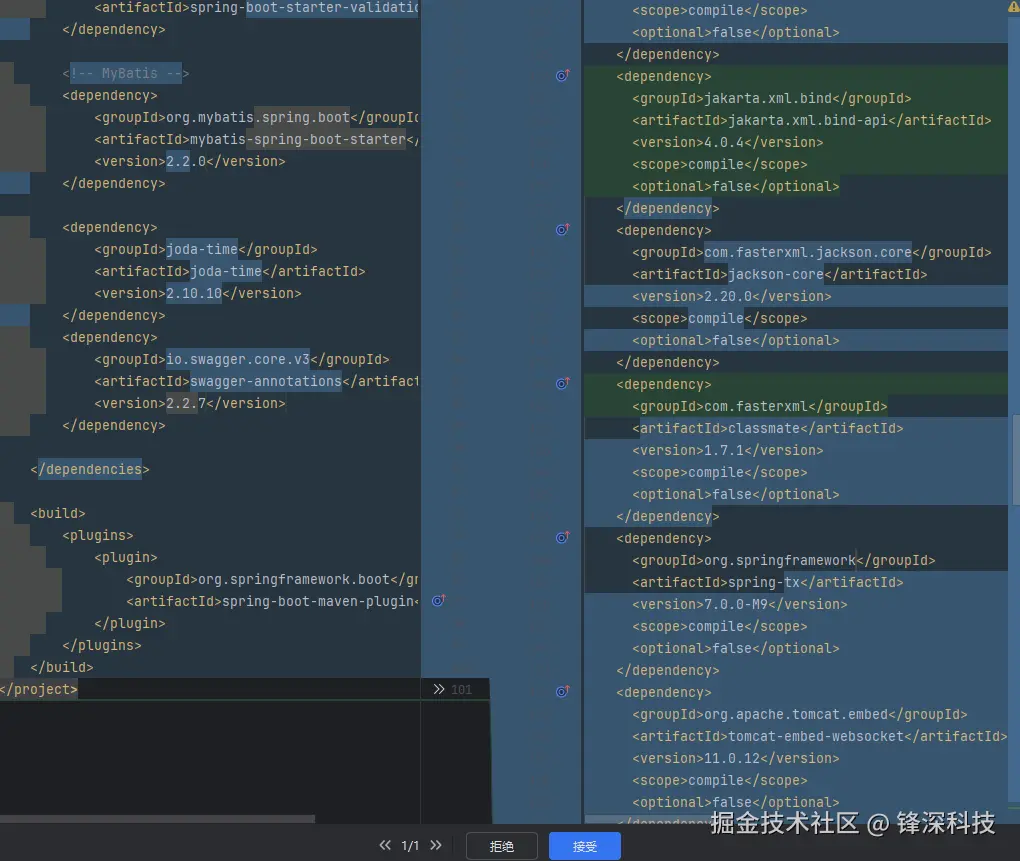The width and height of the screenshot is (1020, 861).
Task: Click the jakarta.xml.bind-api artifactId line
Action: point(812,120)
